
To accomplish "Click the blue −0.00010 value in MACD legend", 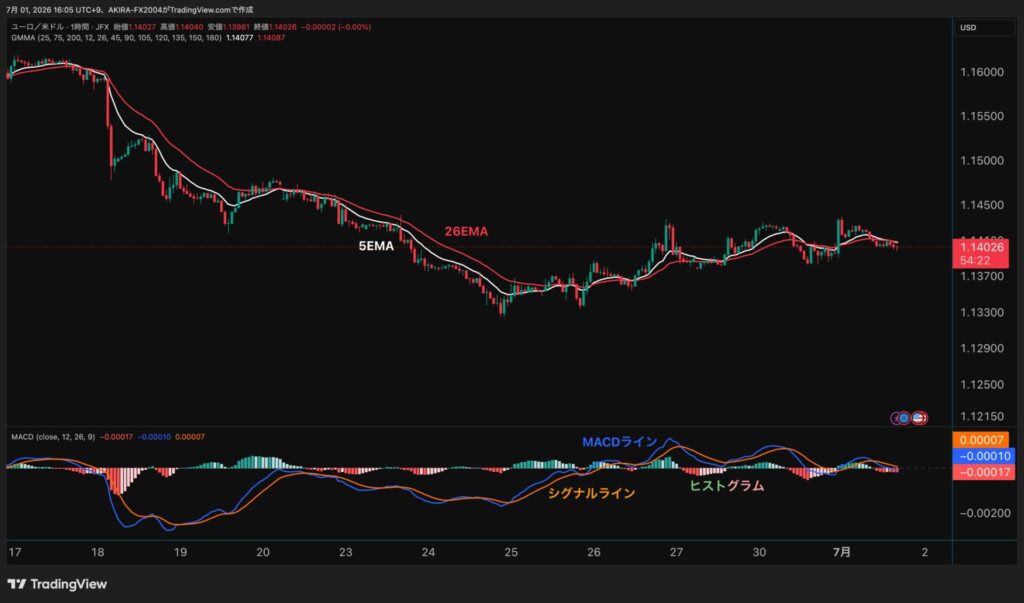I will (x=154, y=436).
